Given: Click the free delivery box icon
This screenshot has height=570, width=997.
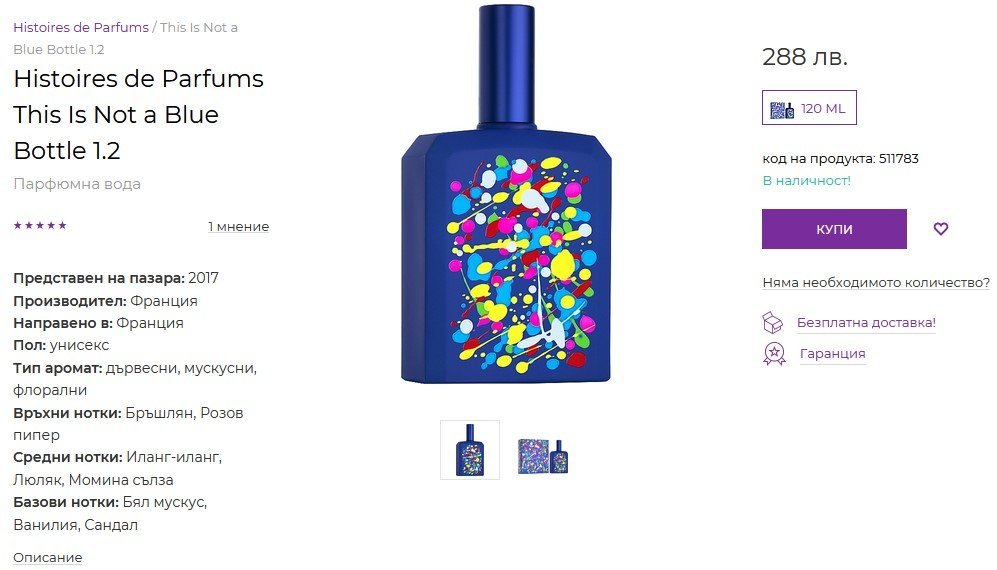Looking at the screenshot, I should [773, 323].
